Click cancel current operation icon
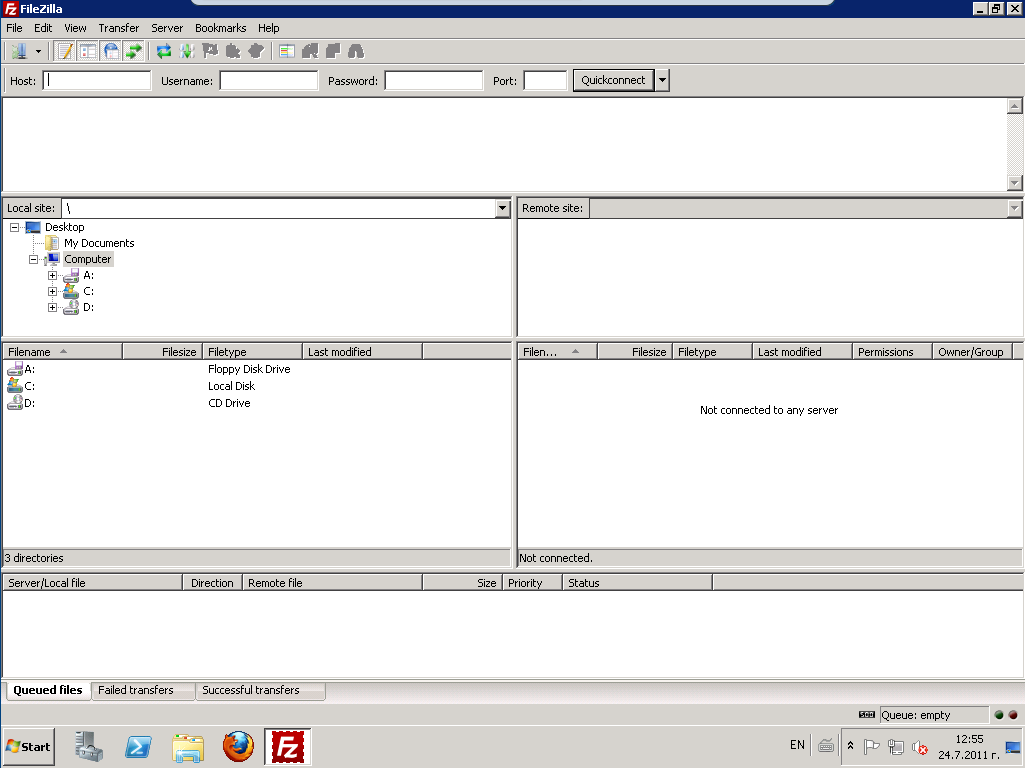1025x768 pixels. pos(210,51)
